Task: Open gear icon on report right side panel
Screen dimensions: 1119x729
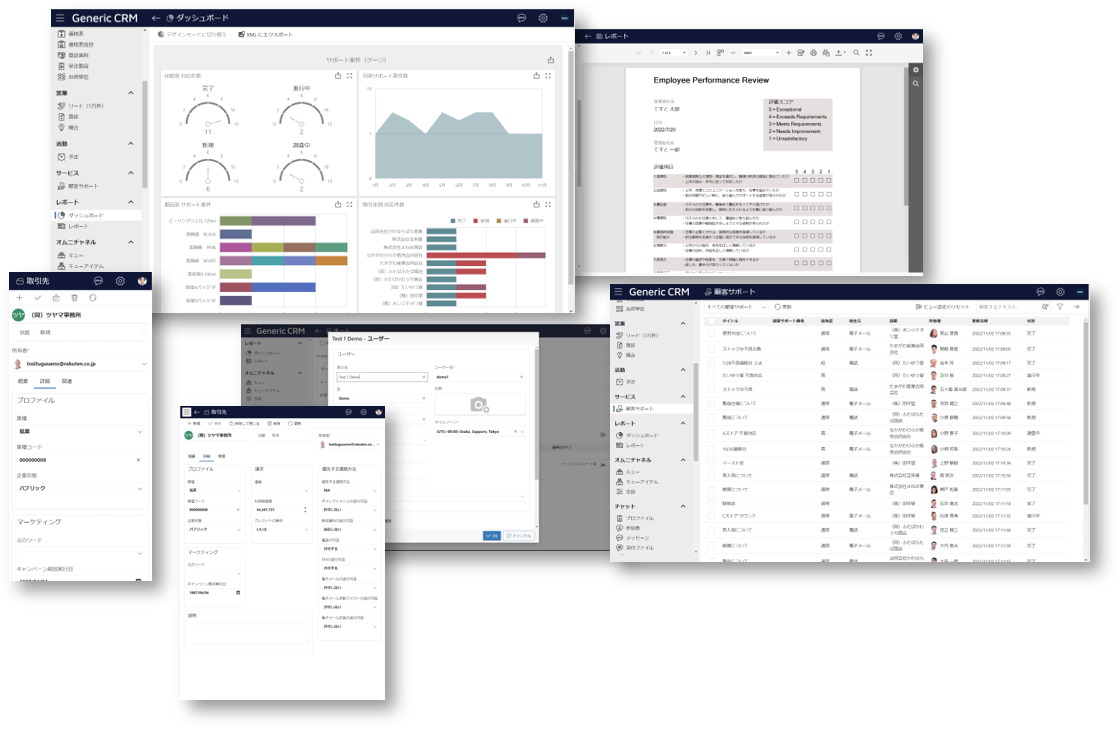Action: click(x=916, y=70)
